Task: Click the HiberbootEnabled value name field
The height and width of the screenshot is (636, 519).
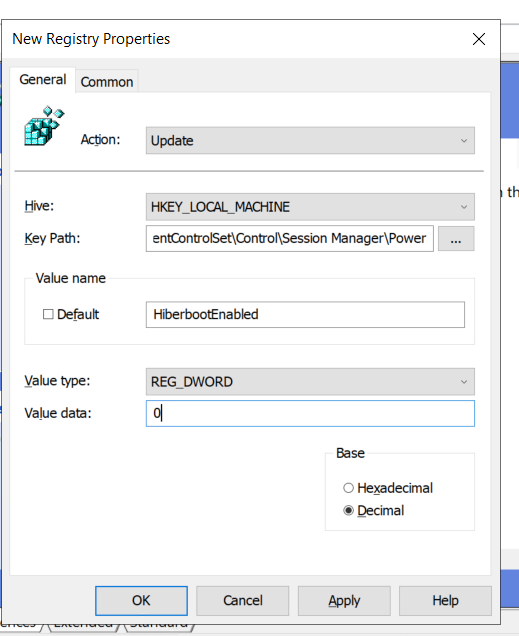Action: 305,314
